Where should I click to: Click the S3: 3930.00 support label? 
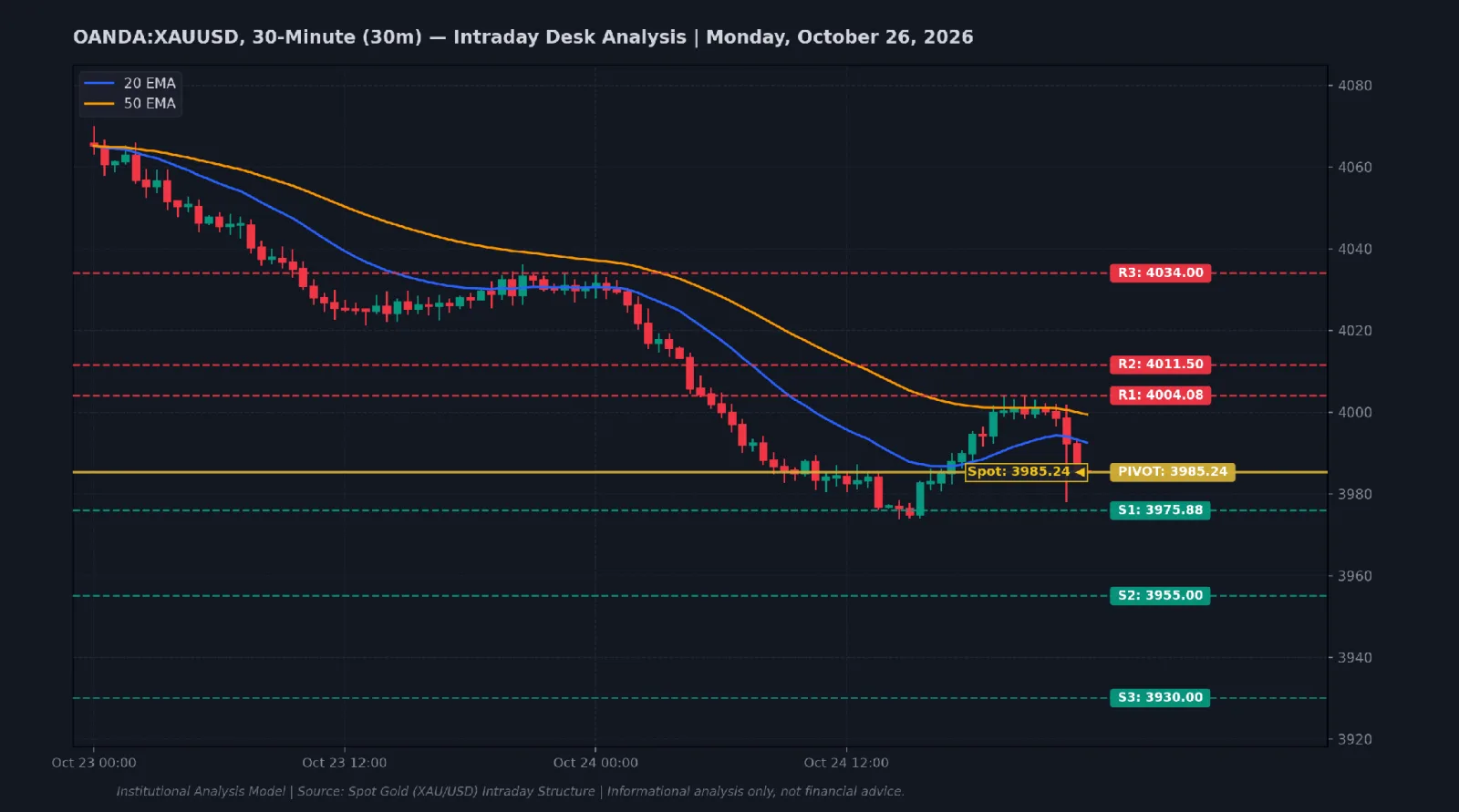coord(1160,697)
